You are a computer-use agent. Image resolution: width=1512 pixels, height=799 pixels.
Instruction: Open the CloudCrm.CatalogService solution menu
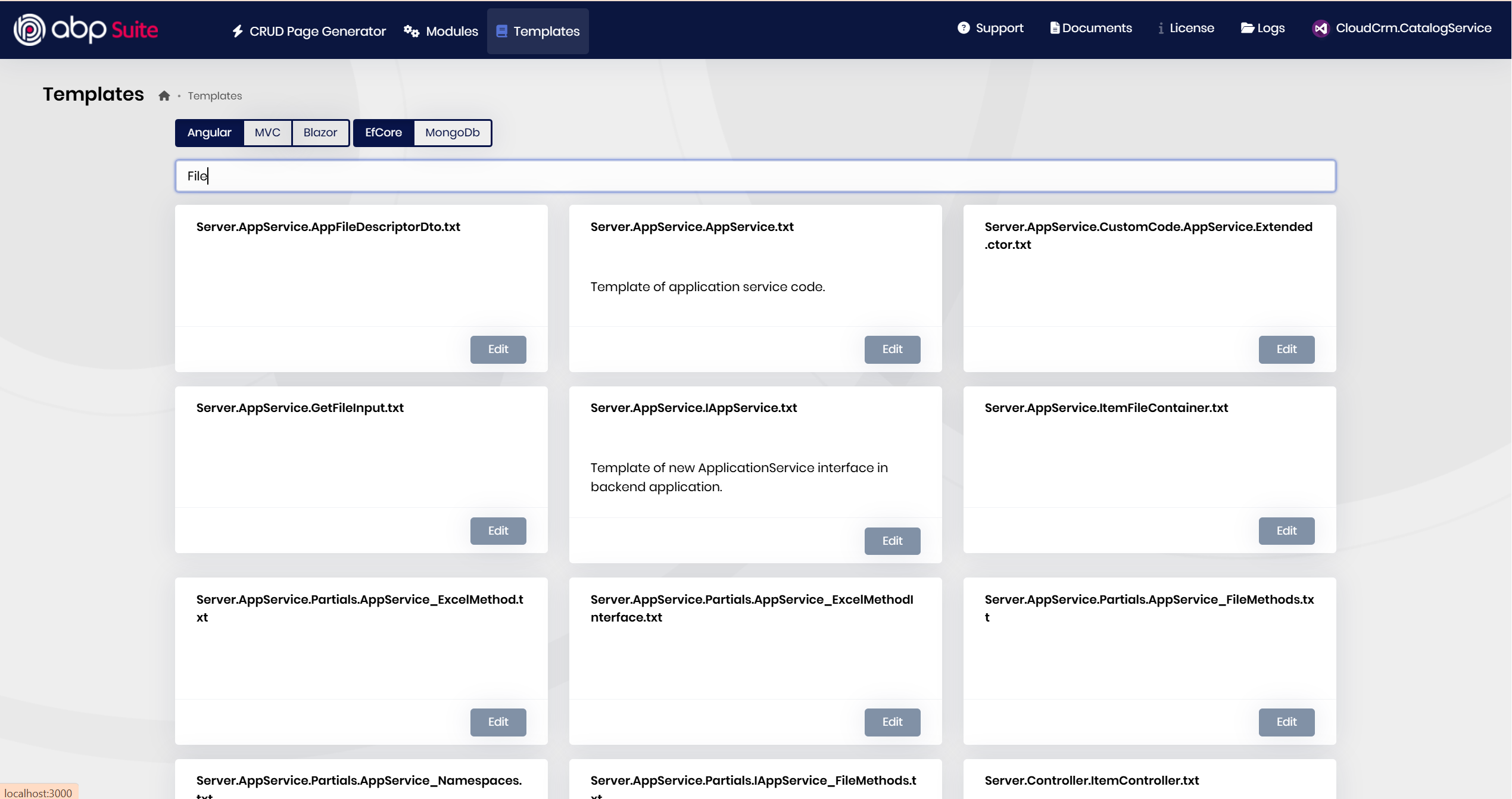1413,28
